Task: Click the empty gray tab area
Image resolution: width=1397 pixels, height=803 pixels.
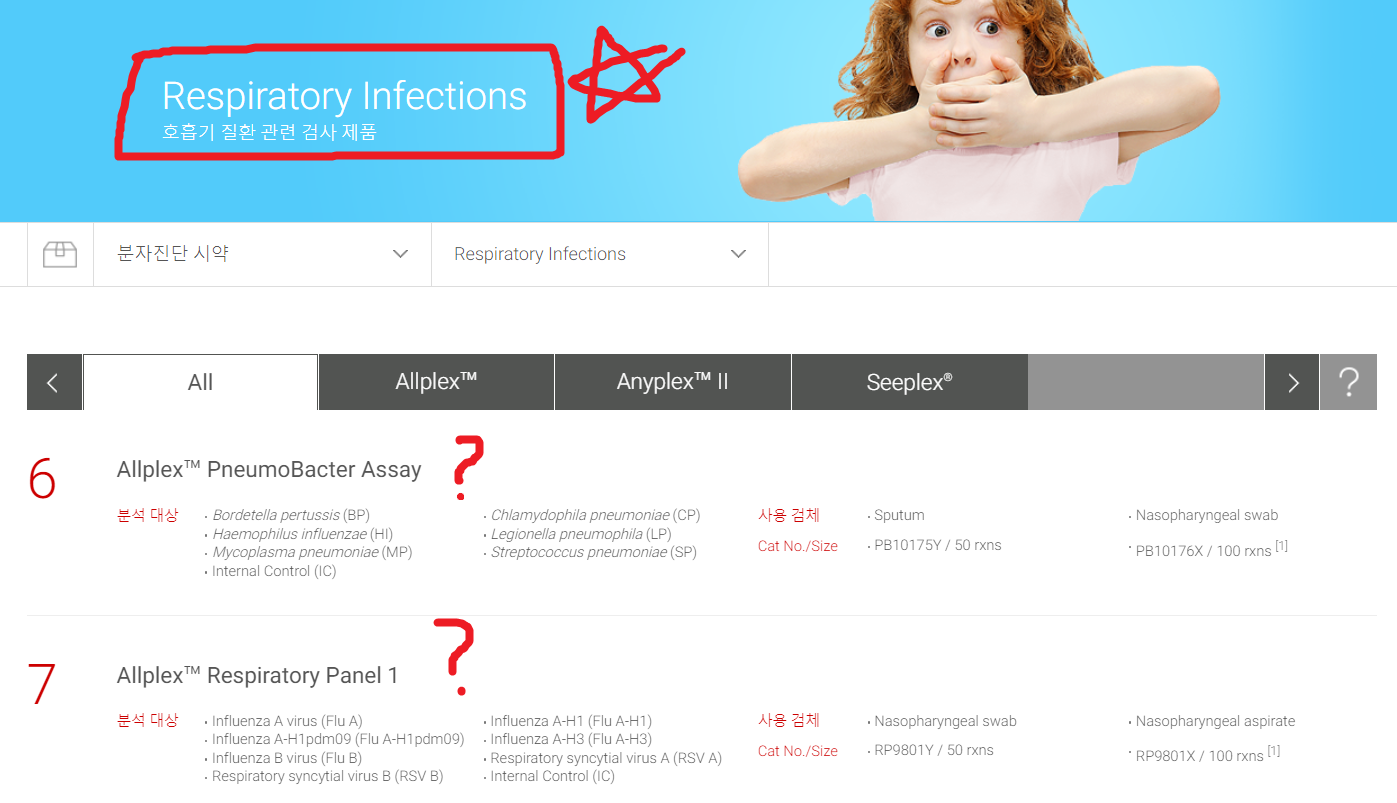Action: click(1146, 382)
